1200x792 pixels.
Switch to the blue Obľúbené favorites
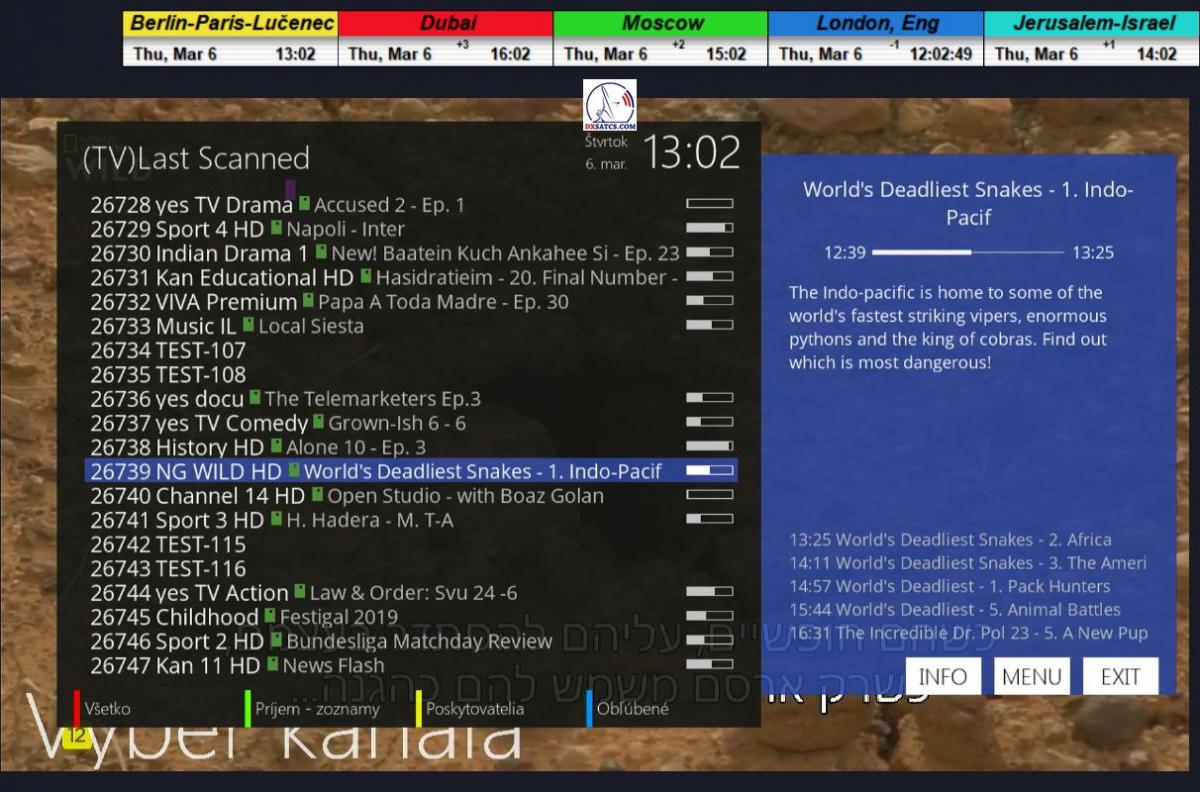(x=632, y=709)
